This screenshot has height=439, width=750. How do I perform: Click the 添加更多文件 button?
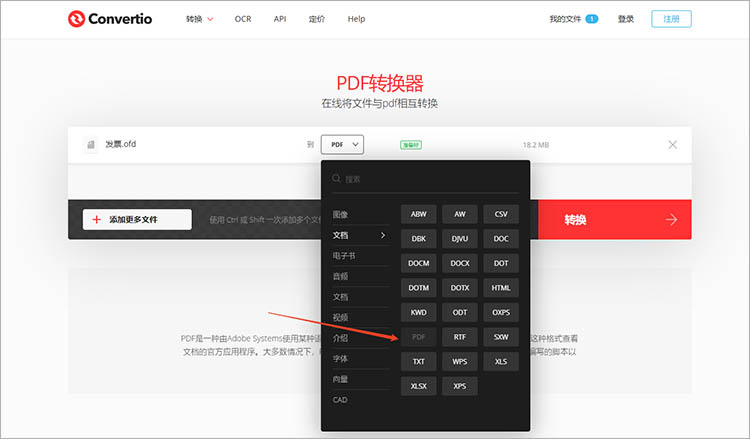pyautogui.click(x=137, y=220)
